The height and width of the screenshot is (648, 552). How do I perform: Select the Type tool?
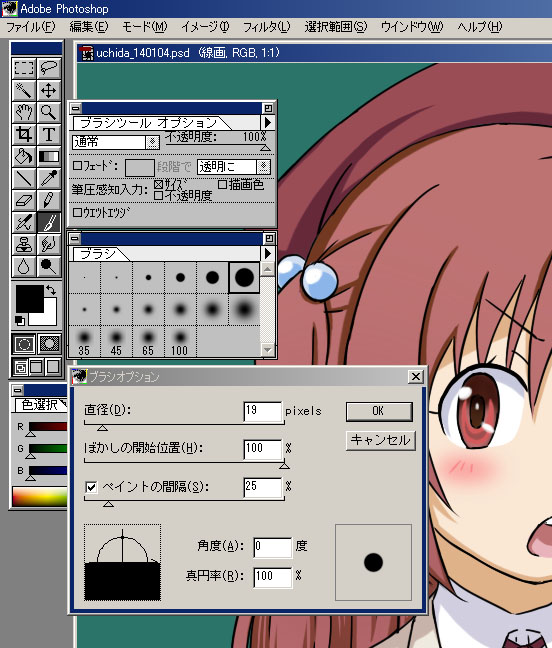tap(49, 134)
